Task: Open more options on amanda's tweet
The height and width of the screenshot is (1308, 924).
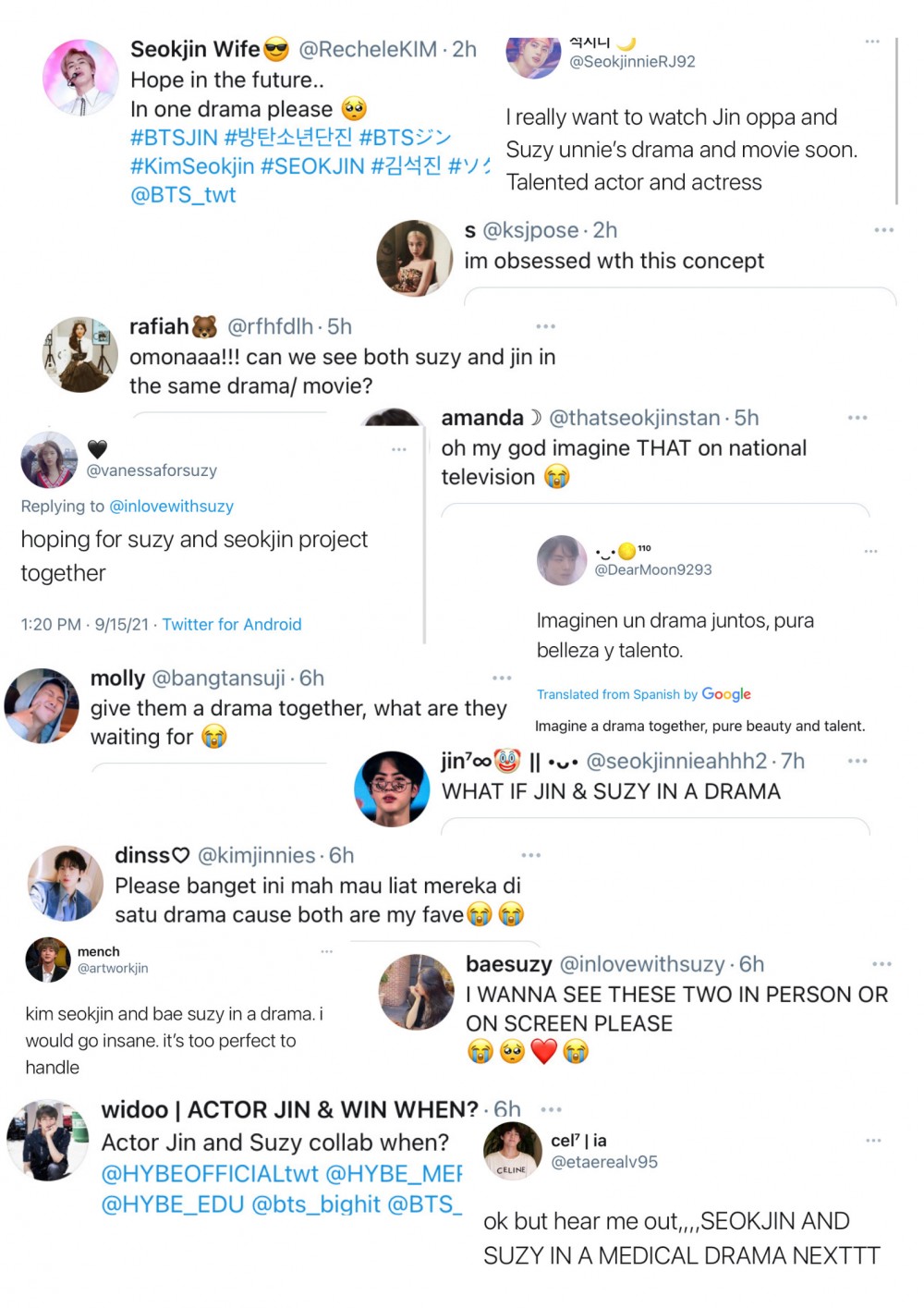Action: coord(857,417)
